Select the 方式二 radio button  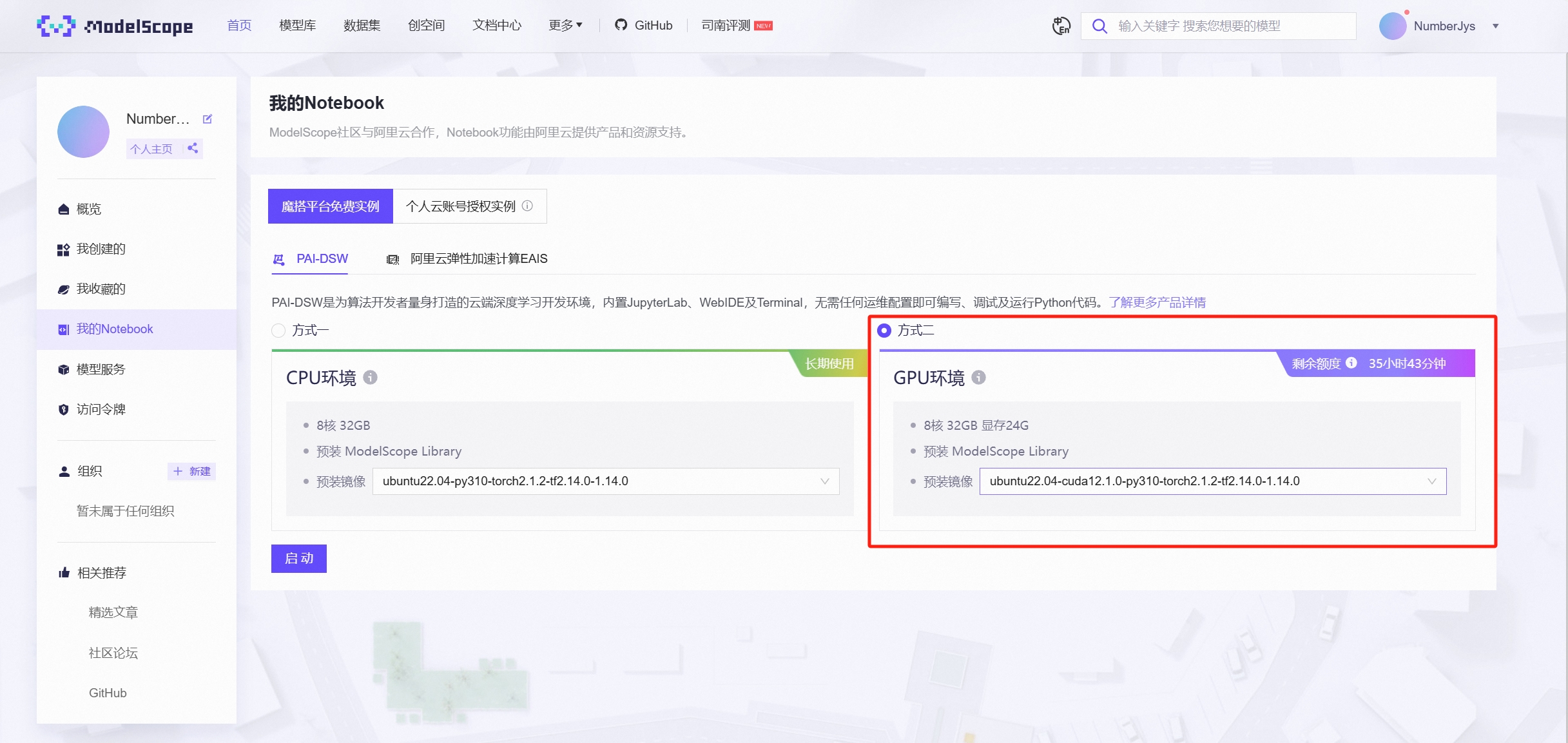884,331
